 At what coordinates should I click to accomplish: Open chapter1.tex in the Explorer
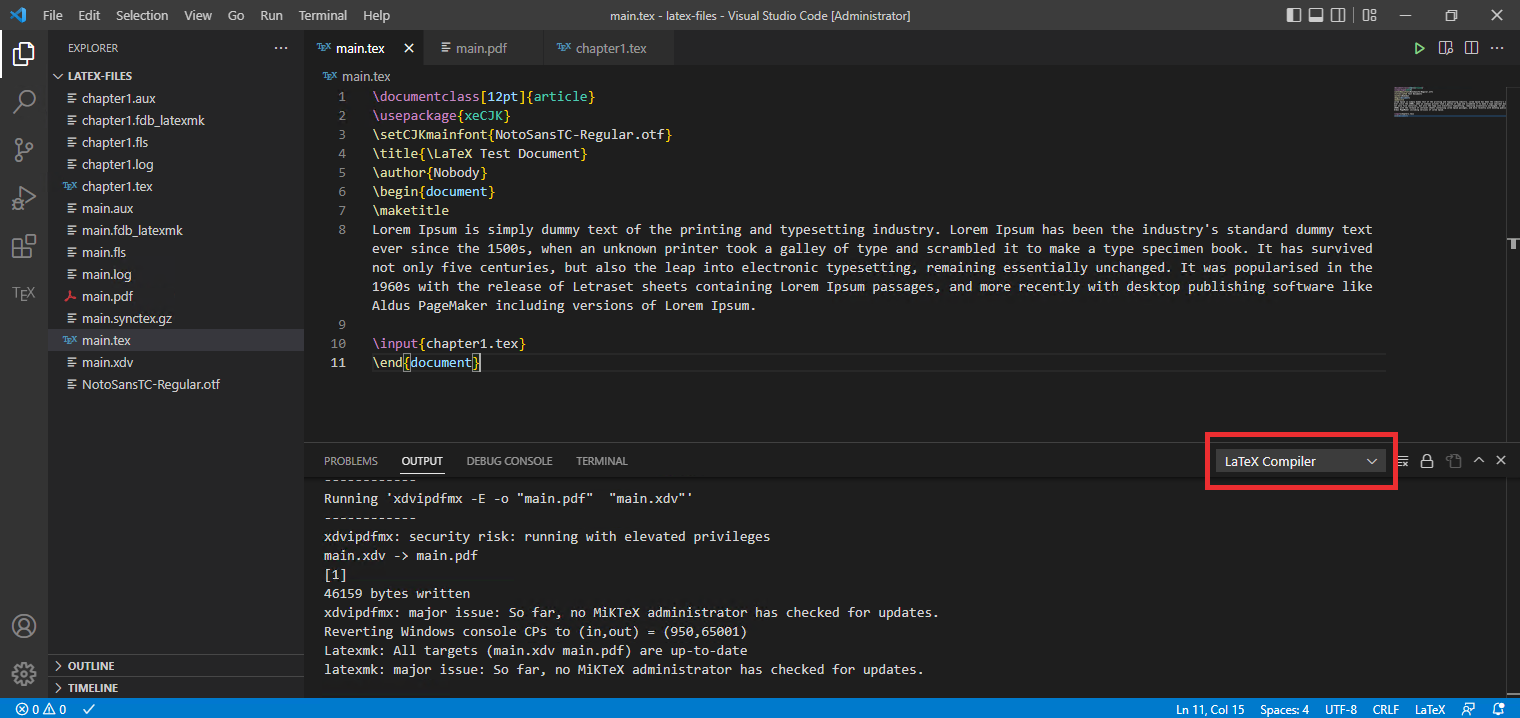pos(117,186)
